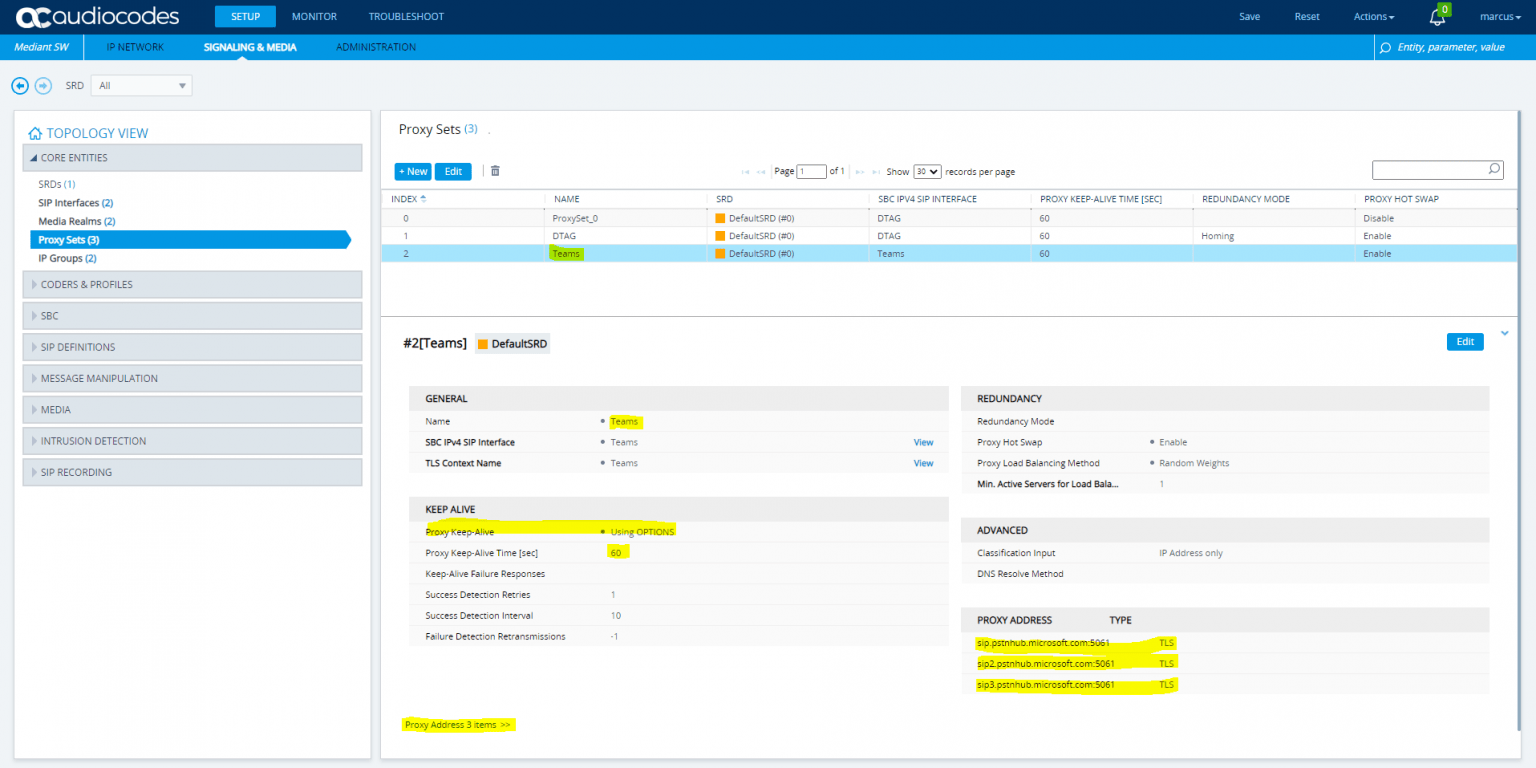The image size is (1536, 768).
Task: Click the AudioCodes logo
Action: tap(95, 16)
